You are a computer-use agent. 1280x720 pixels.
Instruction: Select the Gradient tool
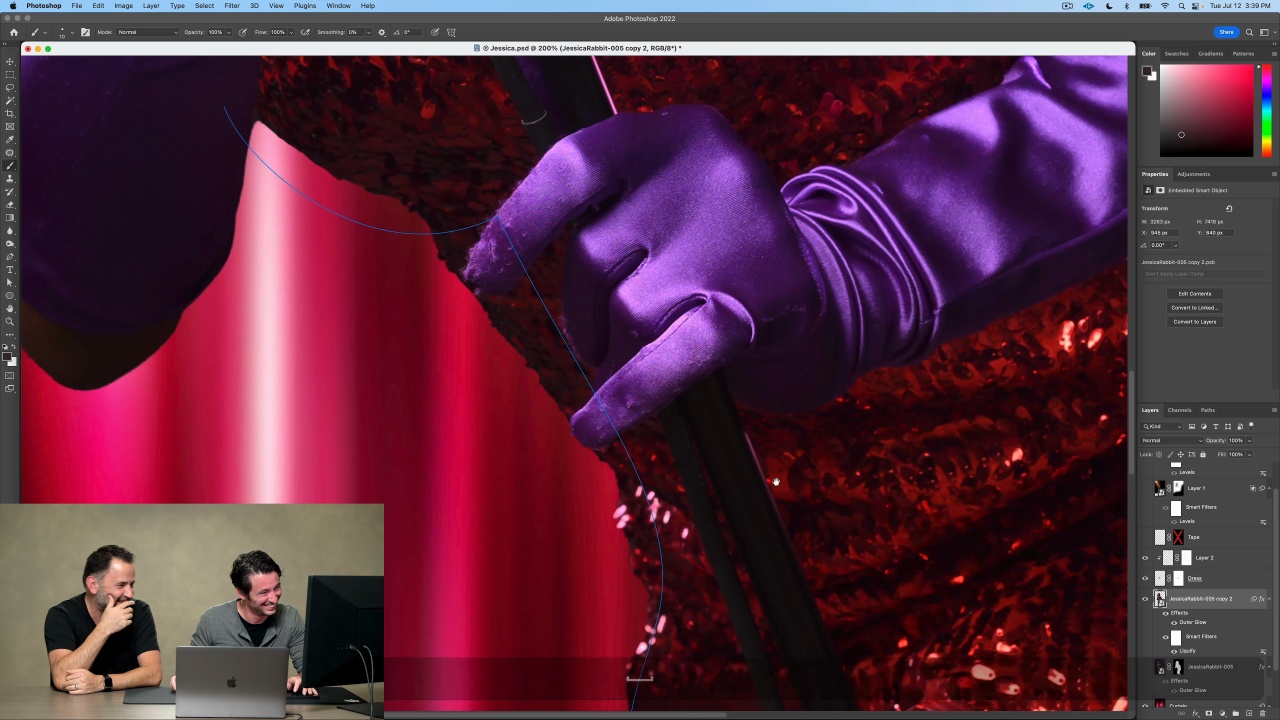tap(10, 218)
